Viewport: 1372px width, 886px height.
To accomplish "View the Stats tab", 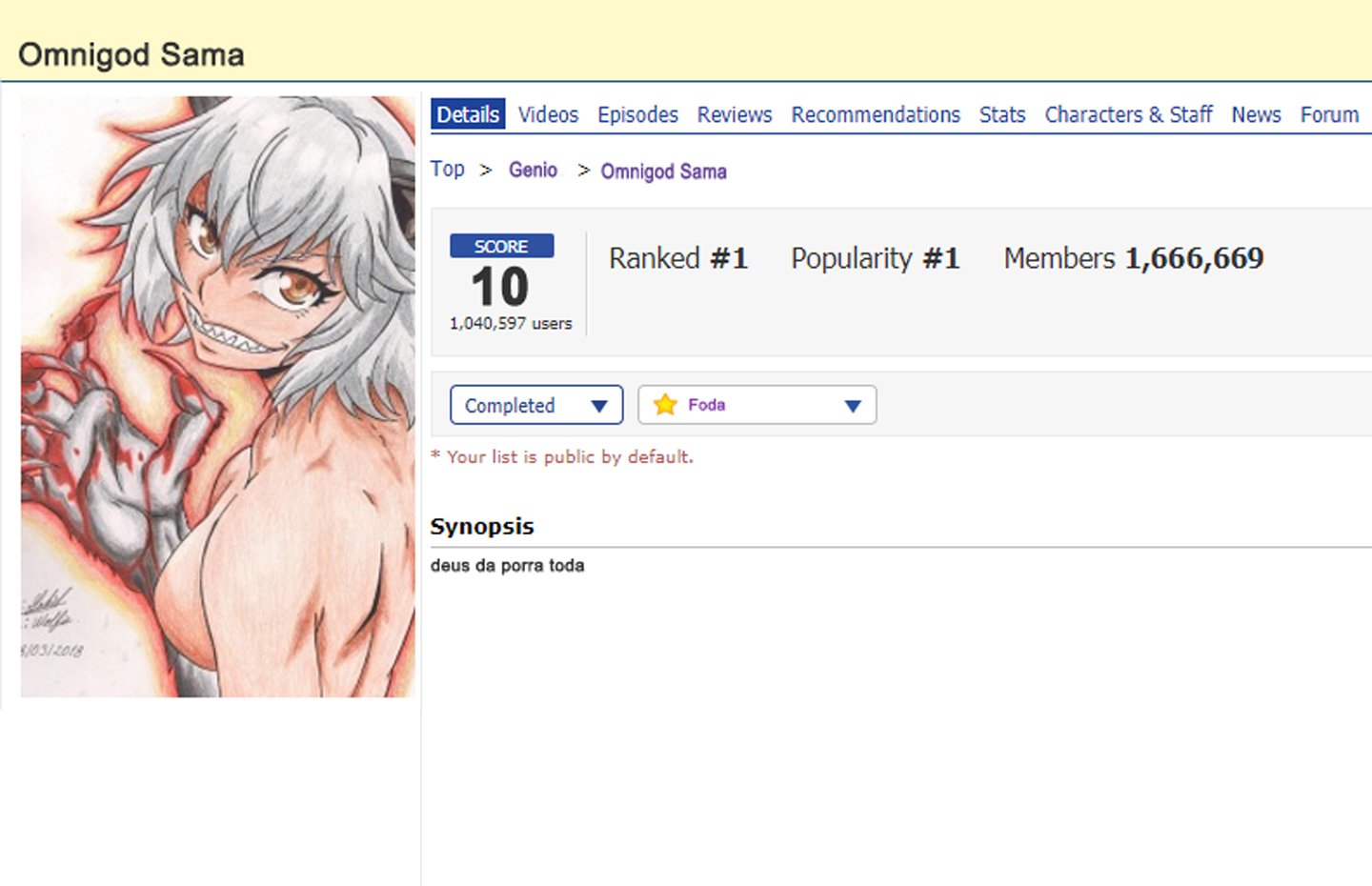I will point(1002,114).
